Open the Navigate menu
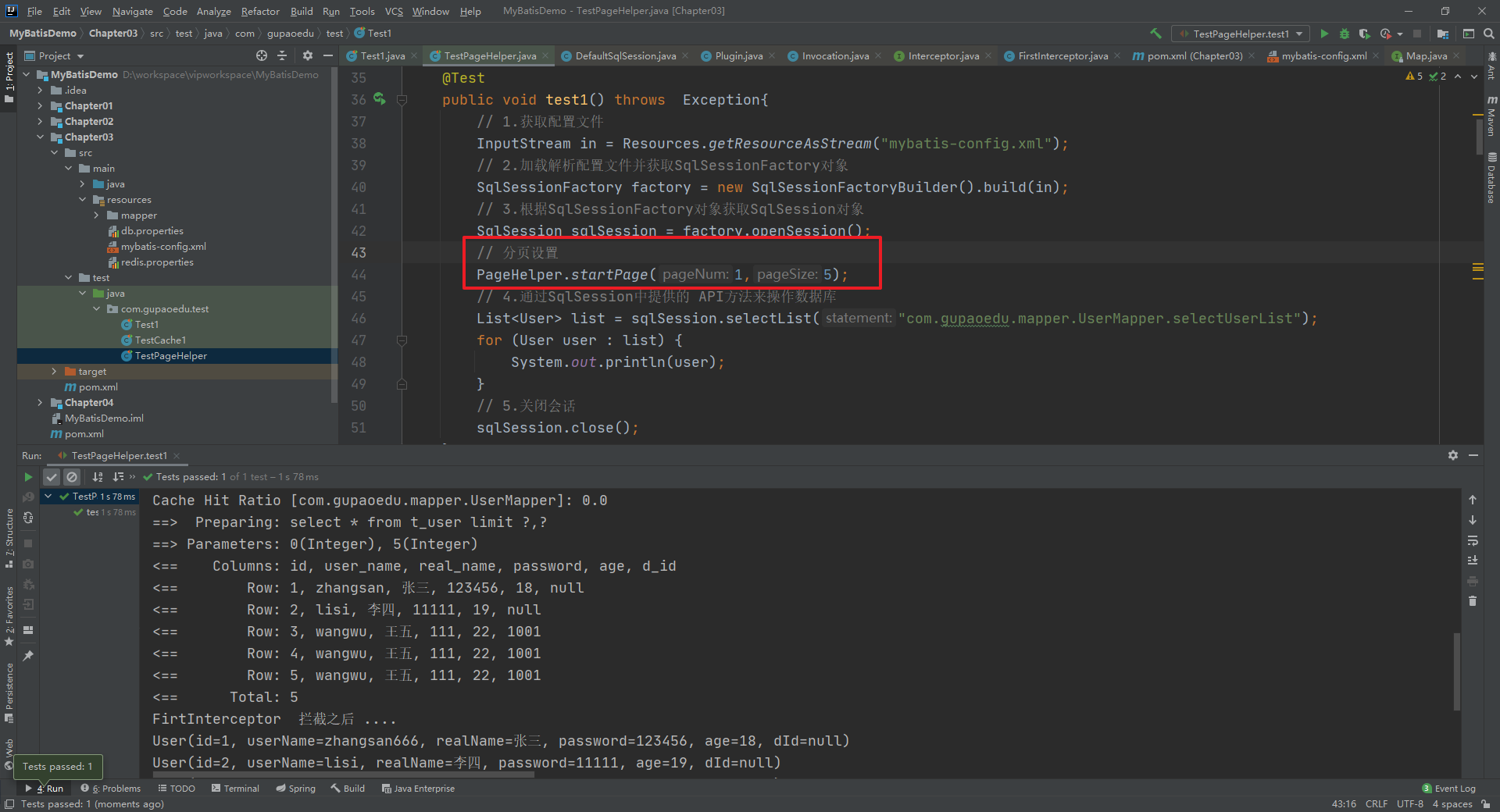This screenshot has width=1500, height=812. pos(132,11)
